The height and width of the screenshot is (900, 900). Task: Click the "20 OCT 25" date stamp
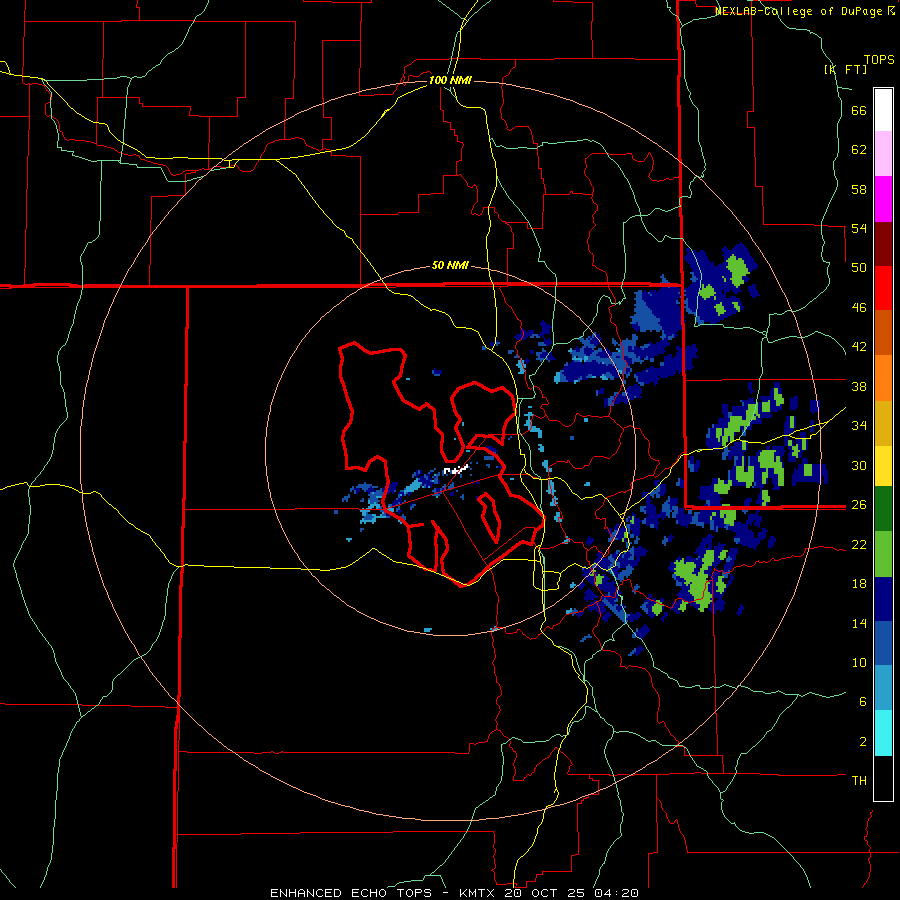click(545, 893)
